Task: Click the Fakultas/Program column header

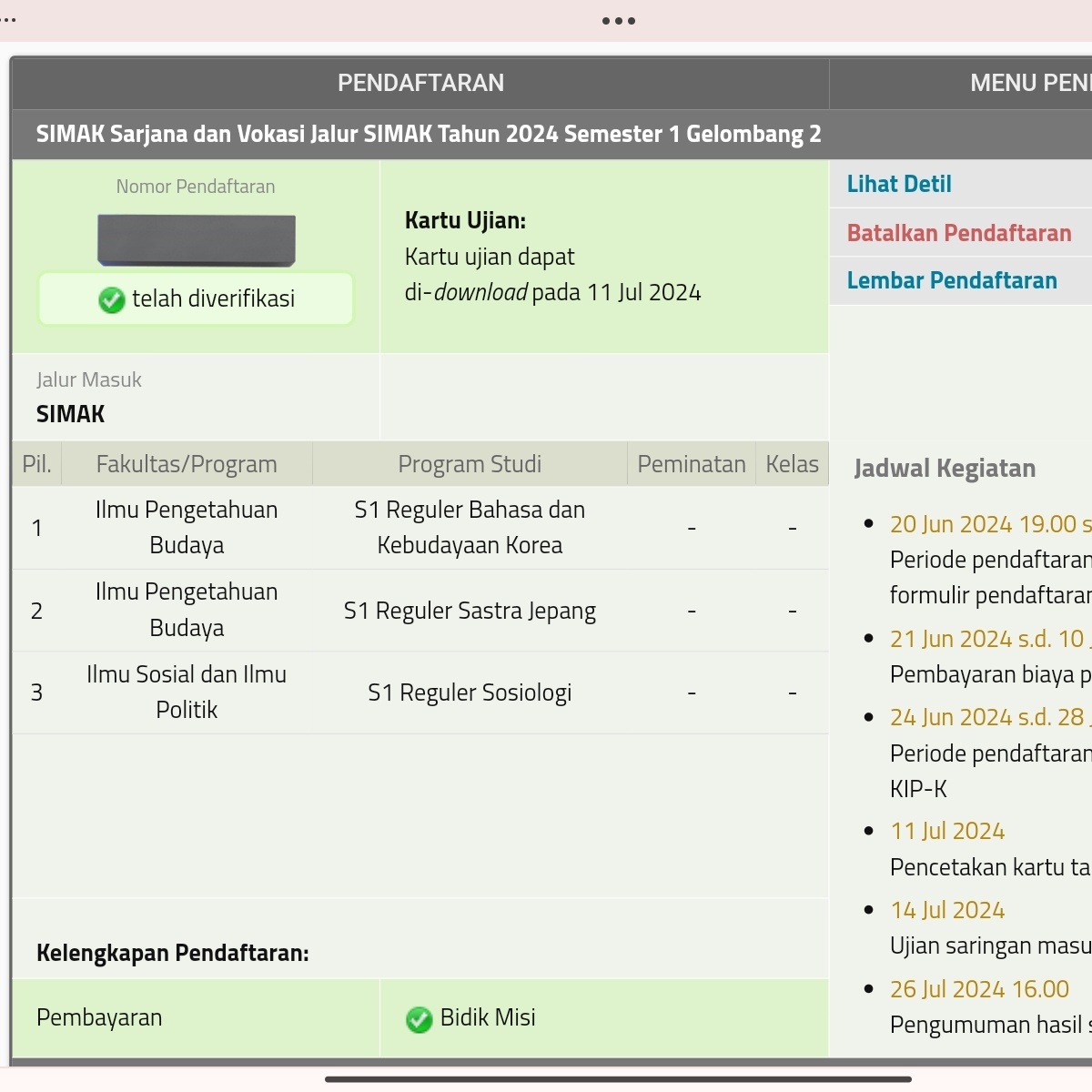Action: coord(187,464)
